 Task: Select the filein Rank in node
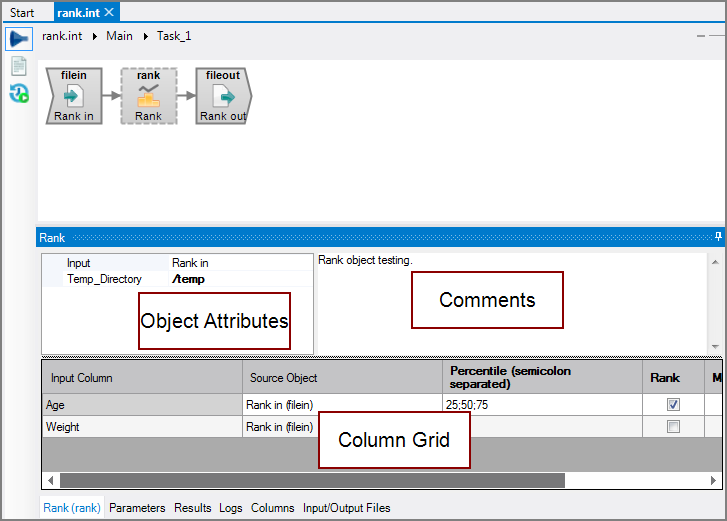74,96
